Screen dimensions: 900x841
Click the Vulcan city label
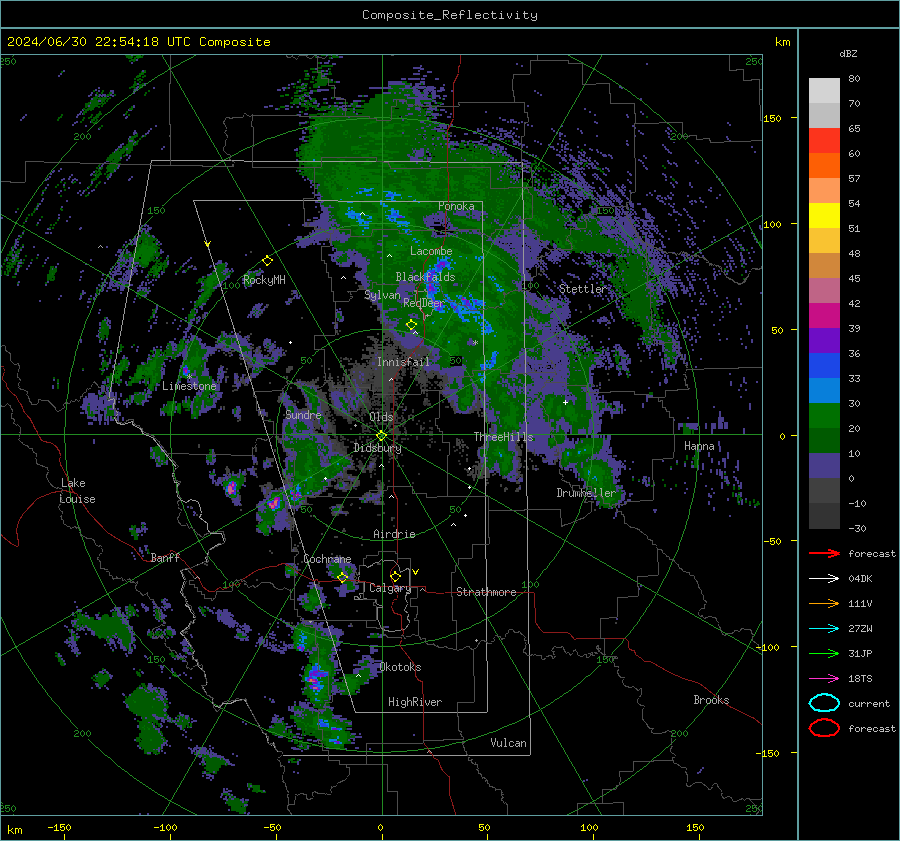[x=508, y=743]
